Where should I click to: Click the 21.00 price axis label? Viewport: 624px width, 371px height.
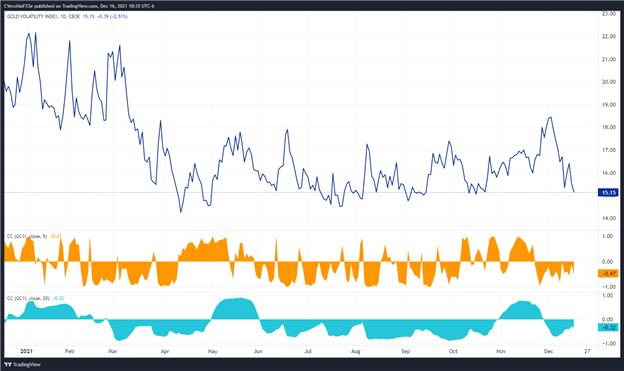click(609, 59)
